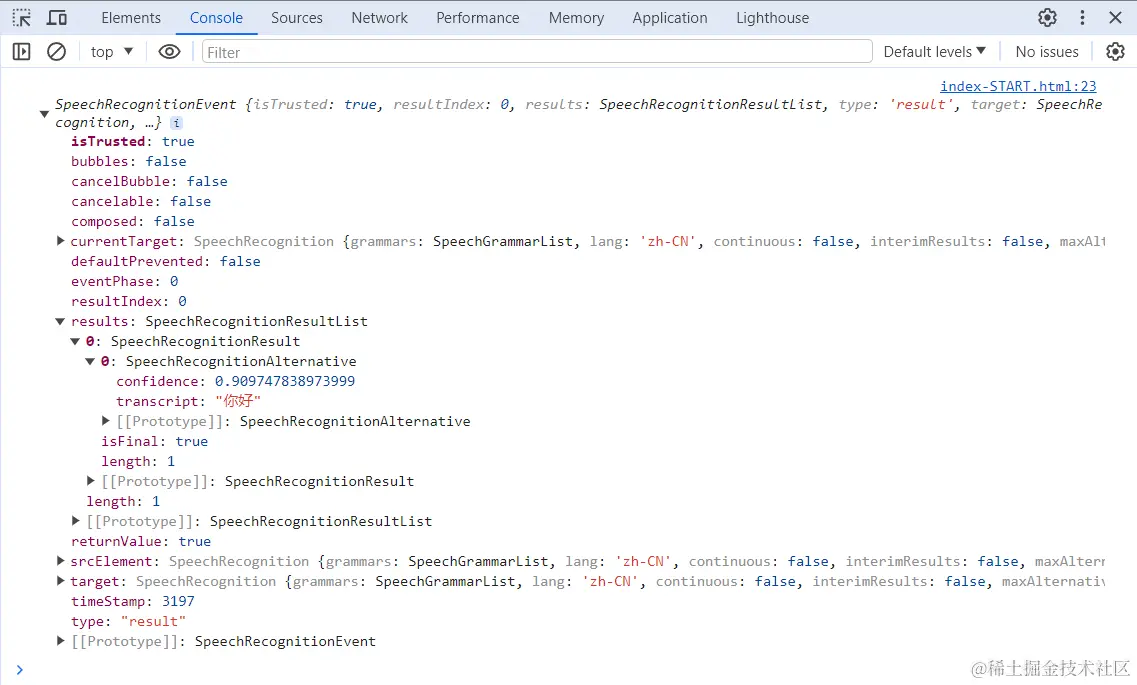Select the Console tab
The width and height of the screenshot is (1137, 685).
(216, 17)
